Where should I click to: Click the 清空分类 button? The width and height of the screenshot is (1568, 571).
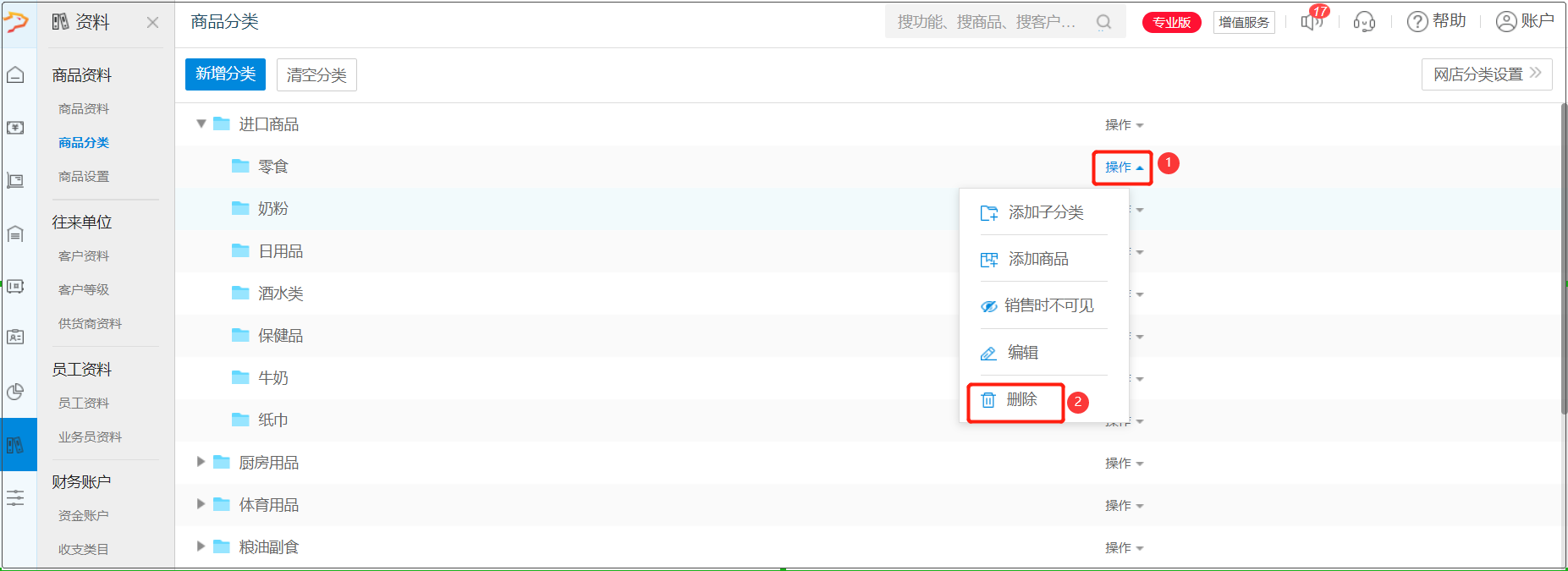[x=316, y=74]
